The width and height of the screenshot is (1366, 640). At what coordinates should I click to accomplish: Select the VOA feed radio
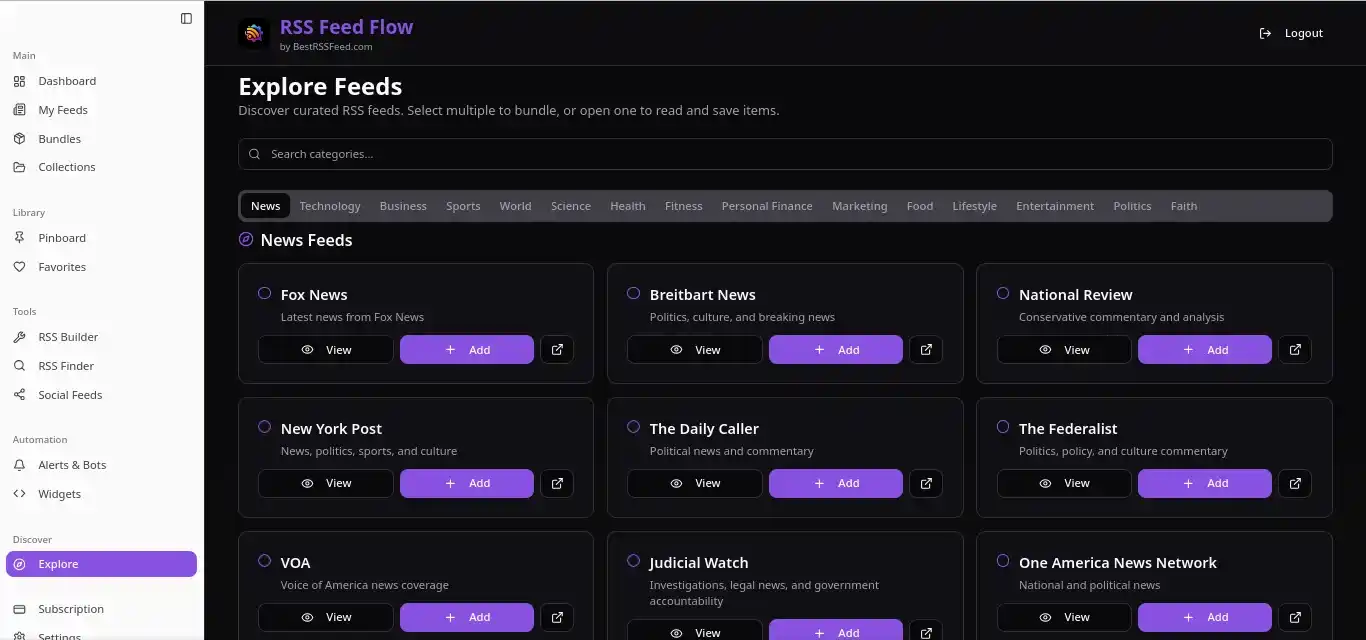(x=264, y=561)
